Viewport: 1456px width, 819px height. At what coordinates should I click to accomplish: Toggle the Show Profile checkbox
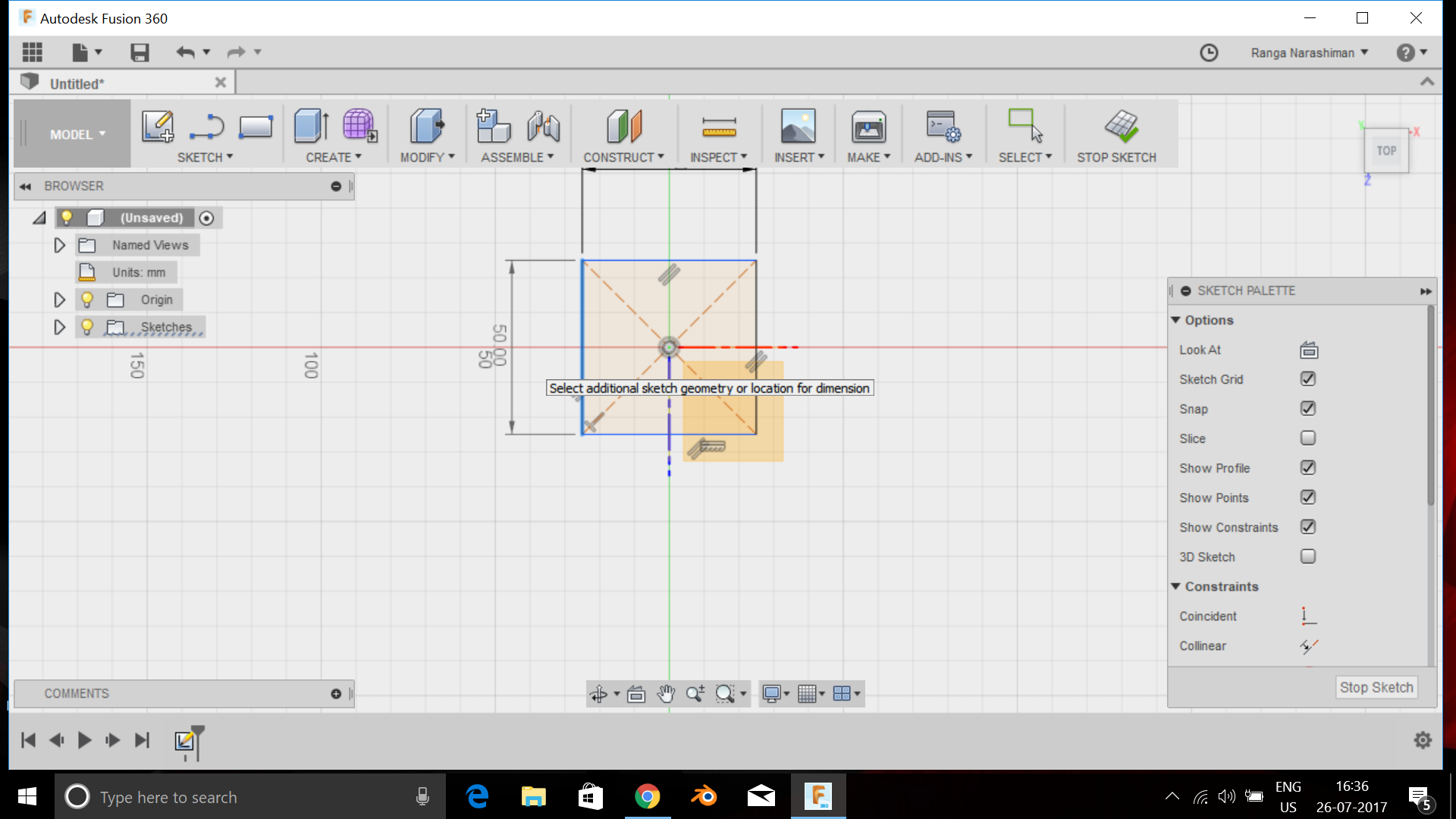coord(1308,467)
